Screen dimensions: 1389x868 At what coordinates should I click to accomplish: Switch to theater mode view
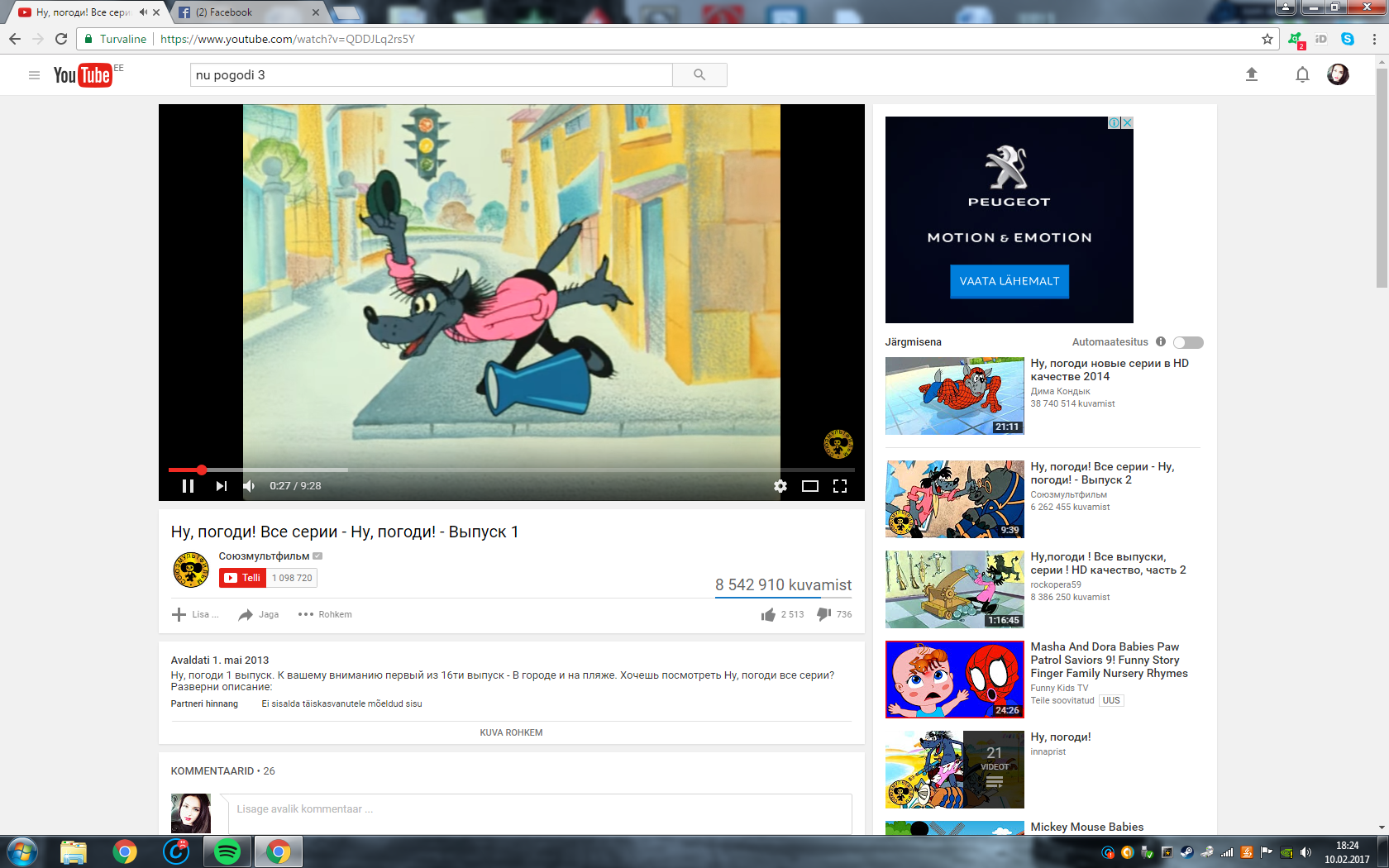810,486
